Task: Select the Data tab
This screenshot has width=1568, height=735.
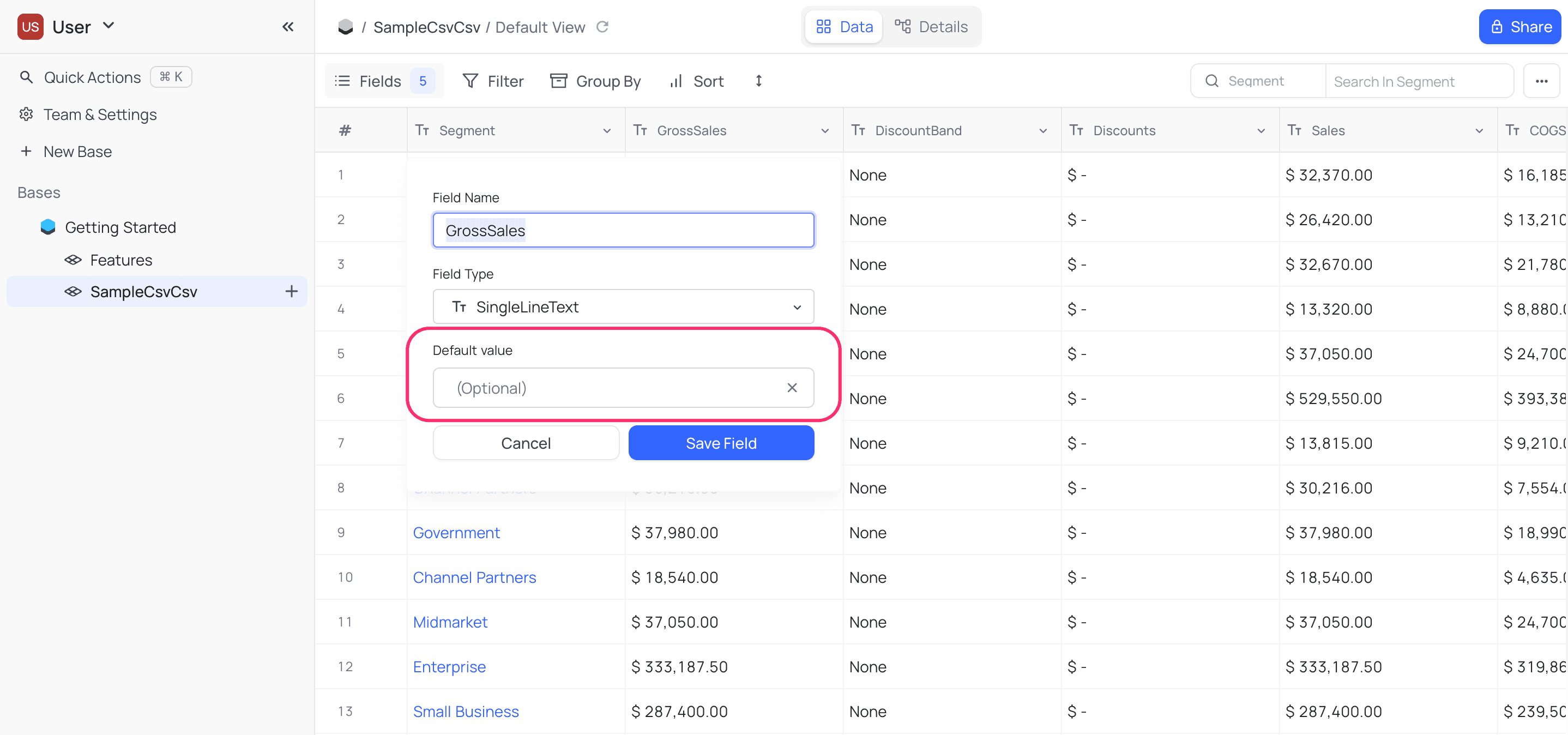Action: coord(843,26)
